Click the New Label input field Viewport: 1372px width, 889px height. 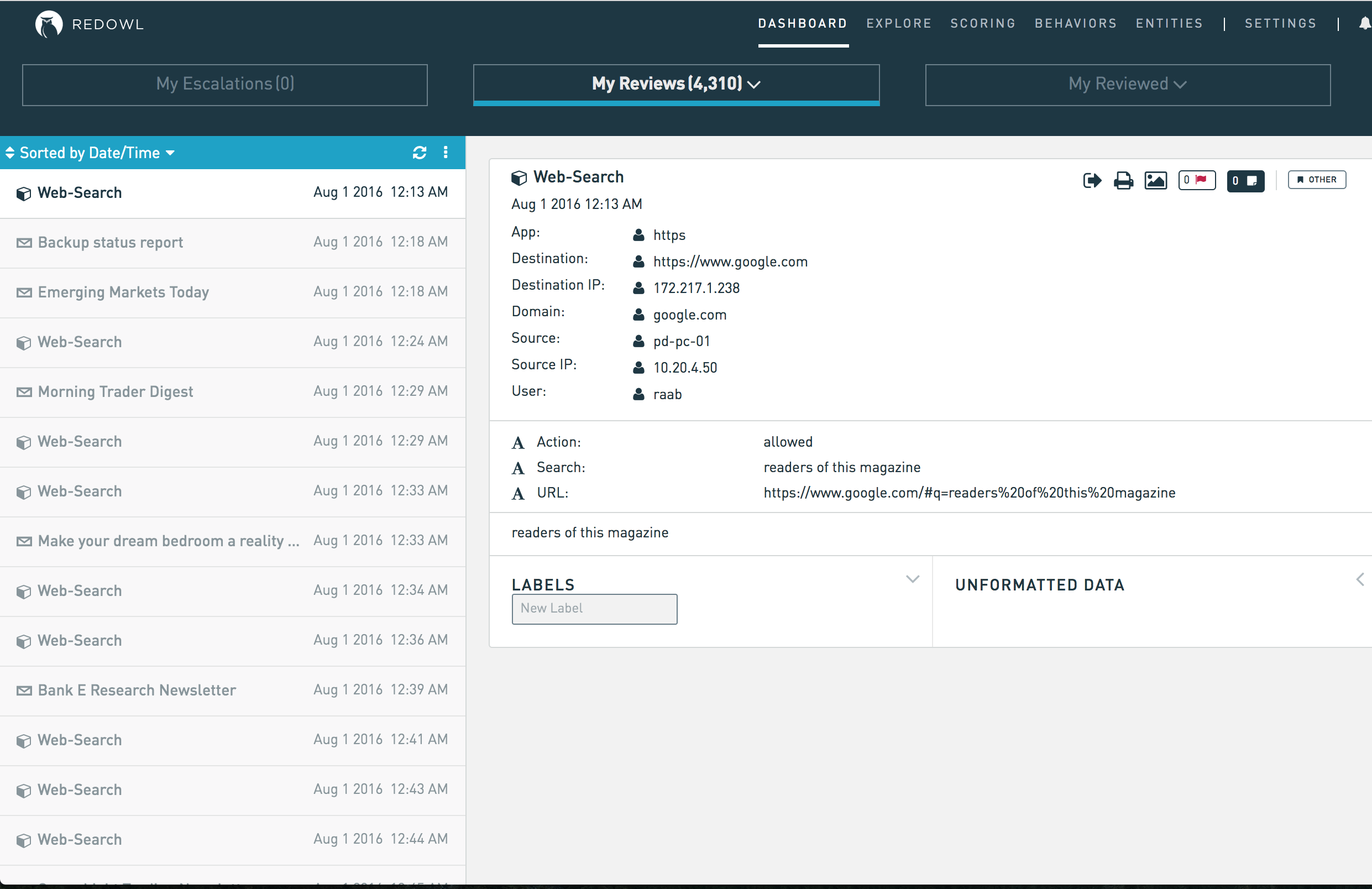(x=594, y=609)
